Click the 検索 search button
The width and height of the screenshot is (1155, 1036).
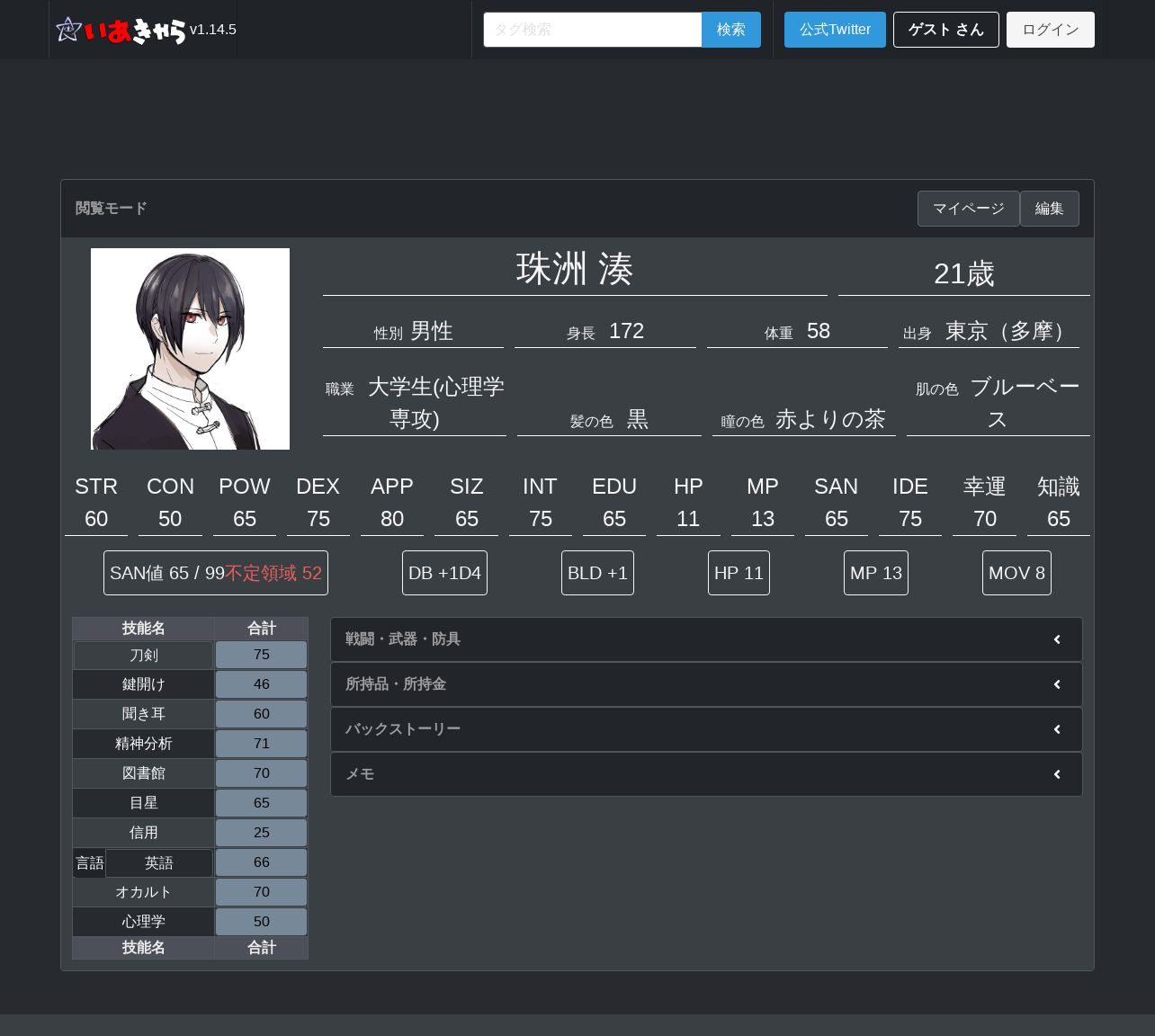731,30
